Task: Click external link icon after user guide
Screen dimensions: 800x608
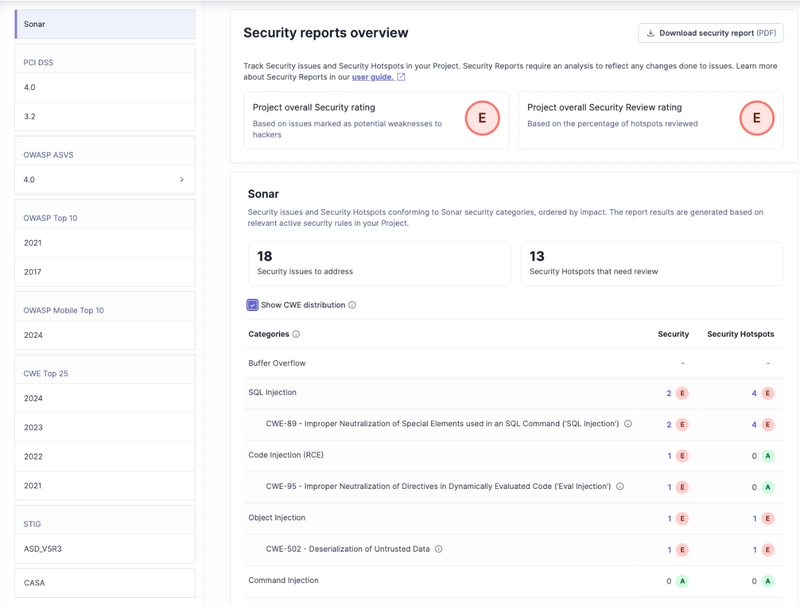Action: 401,77
